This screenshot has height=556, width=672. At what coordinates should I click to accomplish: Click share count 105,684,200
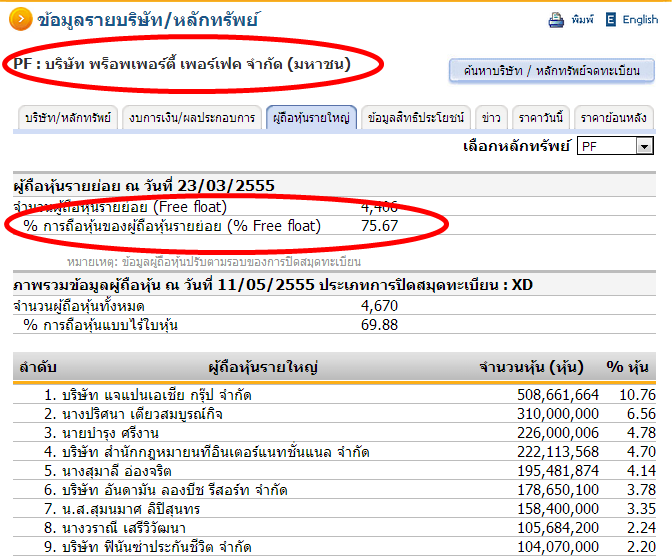point(558,528)
